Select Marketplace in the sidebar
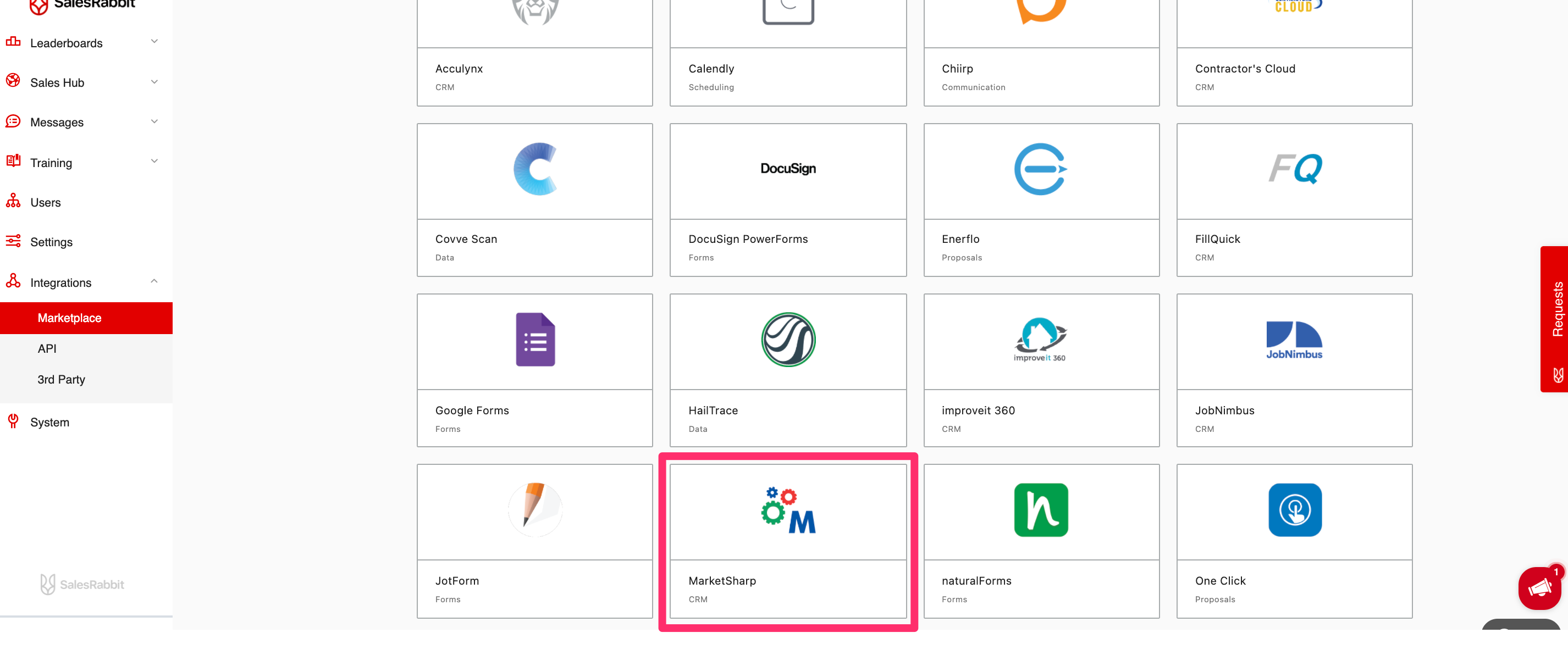The height and width of the screenshot is (655, 1568). pos(86,318)
